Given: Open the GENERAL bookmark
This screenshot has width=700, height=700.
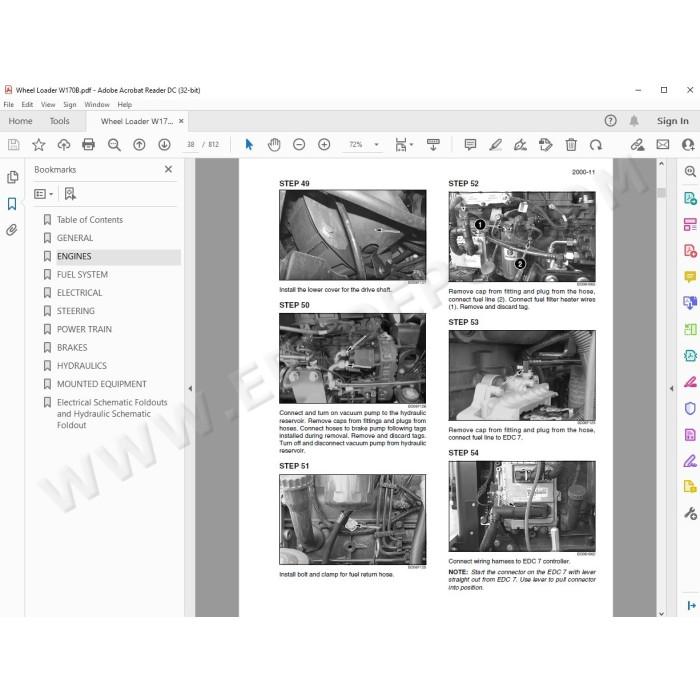Looking at the screenshot, I should (75, 238).
